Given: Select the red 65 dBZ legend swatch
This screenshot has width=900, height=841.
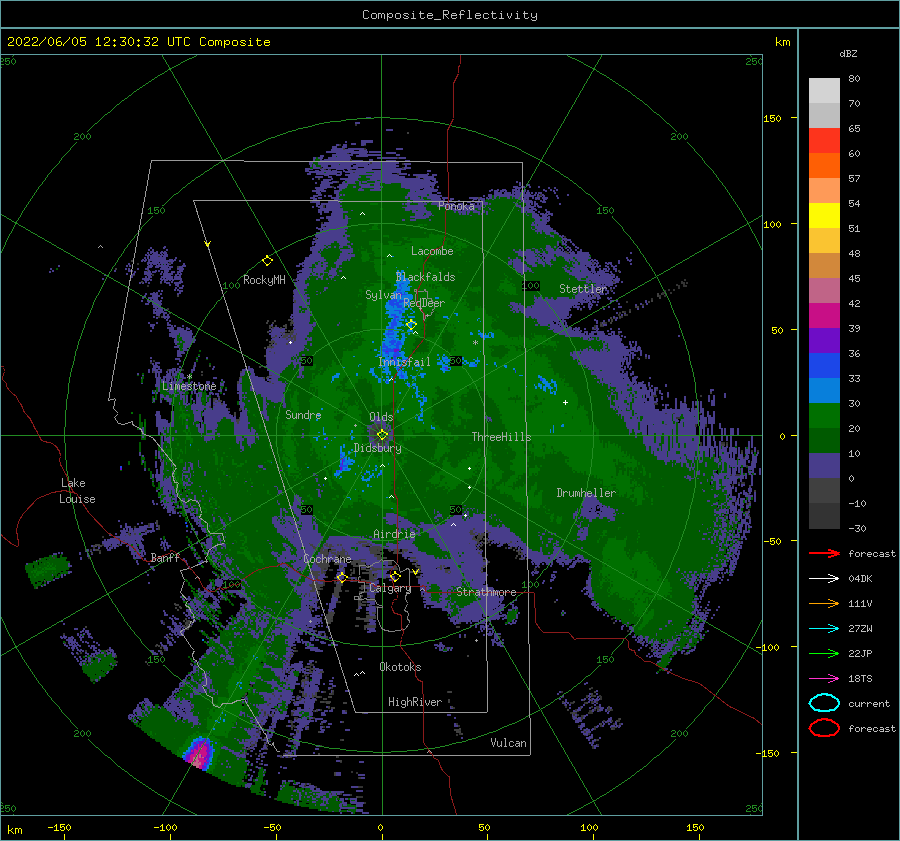Looking at the screenshot, I should click(x=824, y=141).
